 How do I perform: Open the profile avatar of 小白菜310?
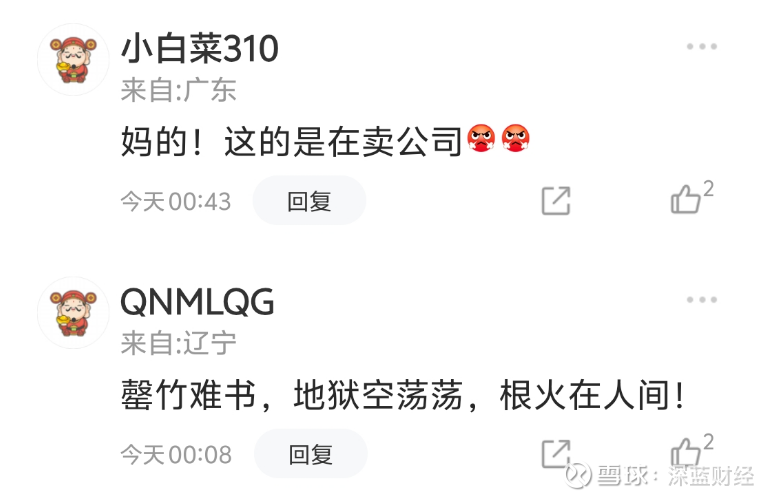pos(73,59)
